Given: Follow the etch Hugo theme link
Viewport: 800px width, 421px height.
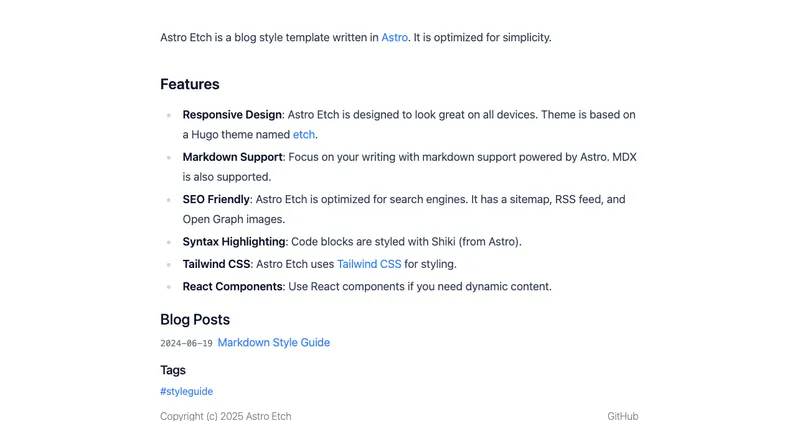Looking at the screenshot, I should tap(304, 134).
